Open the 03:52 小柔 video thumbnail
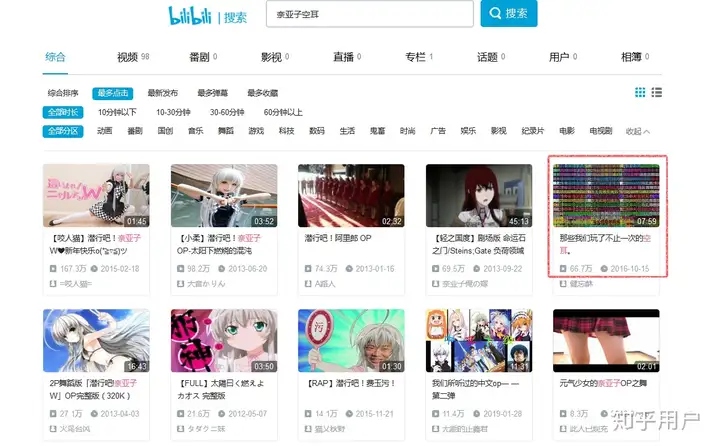This screenshot has height=446, width=720. [224, 196]
